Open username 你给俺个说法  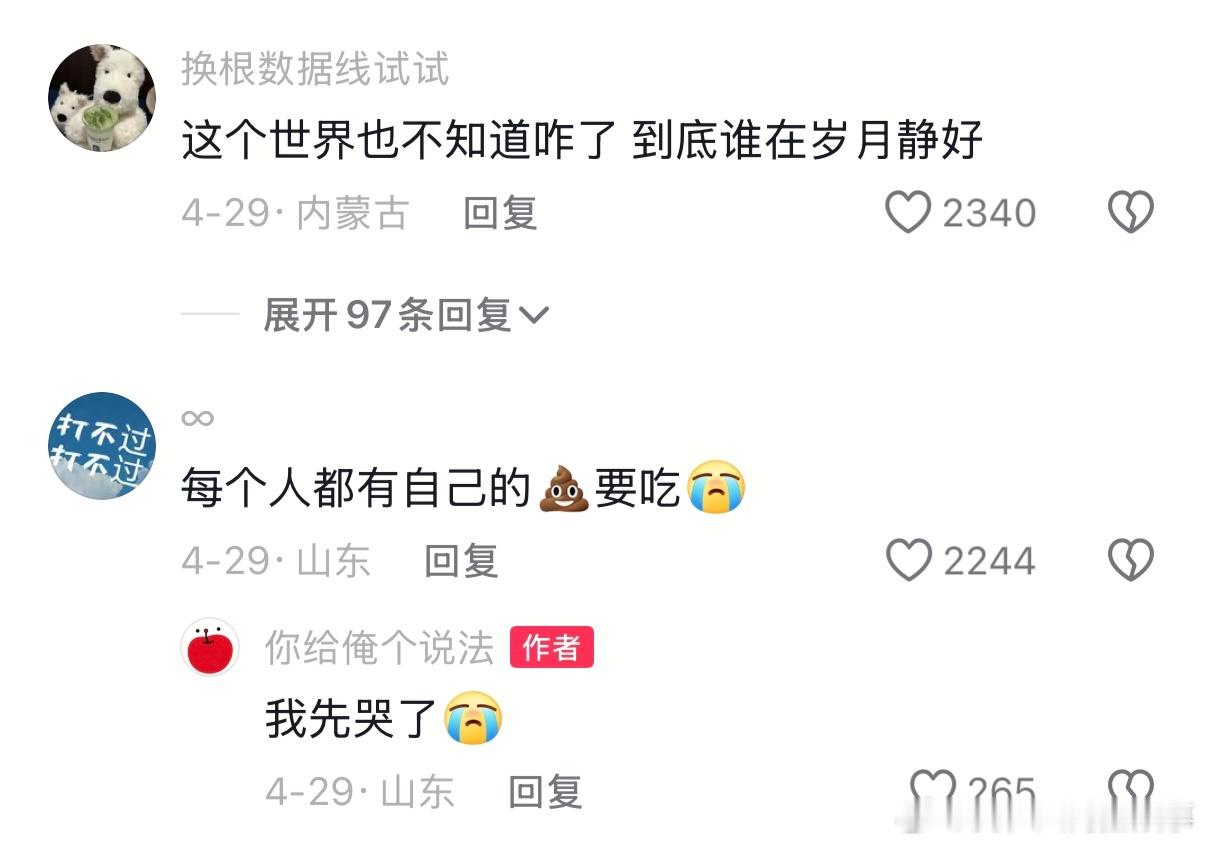379,648
